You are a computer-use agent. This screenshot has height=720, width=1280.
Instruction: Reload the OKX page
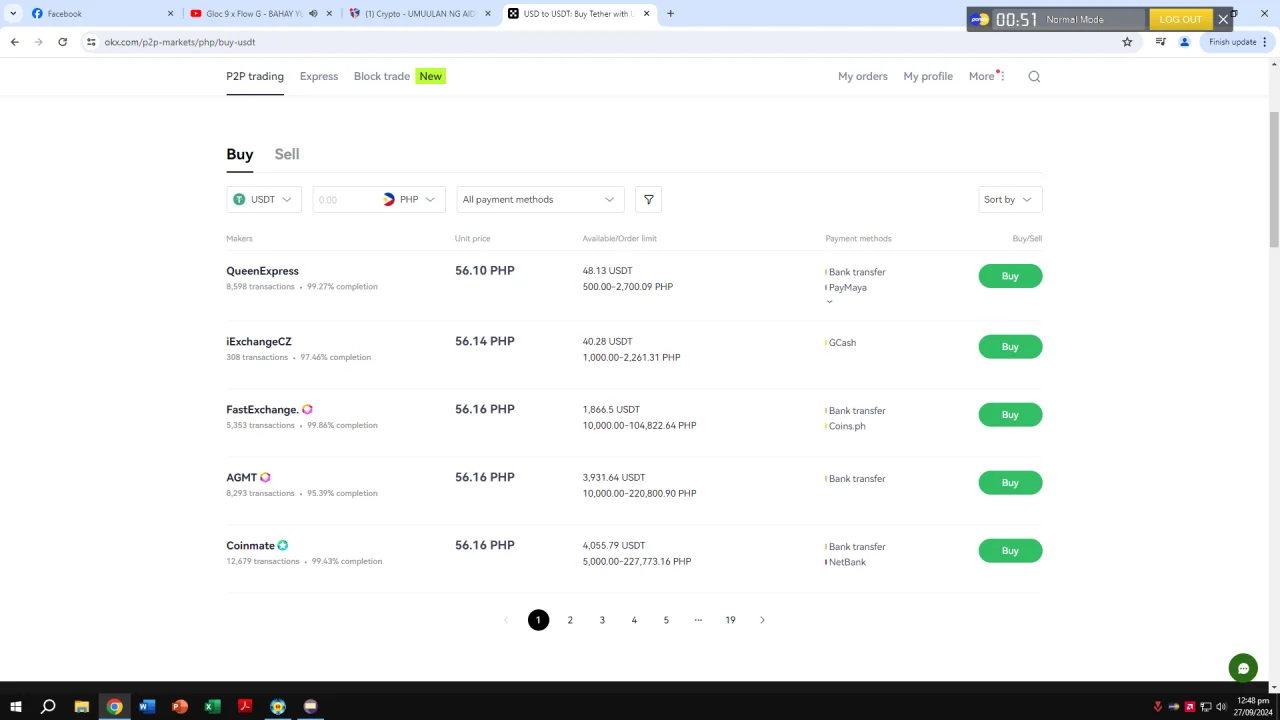(x=62, y=42)
